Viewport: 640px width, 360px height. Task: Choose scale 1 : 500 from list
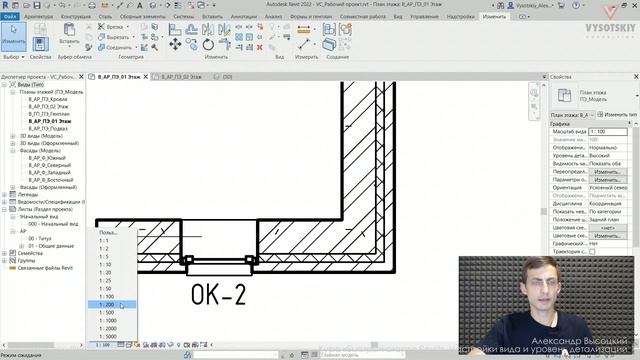[112, 313]
